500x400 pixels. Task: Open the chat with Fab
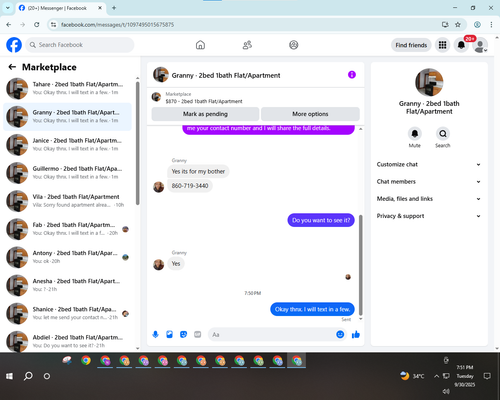pyautogui.click(x=67, y=229)
